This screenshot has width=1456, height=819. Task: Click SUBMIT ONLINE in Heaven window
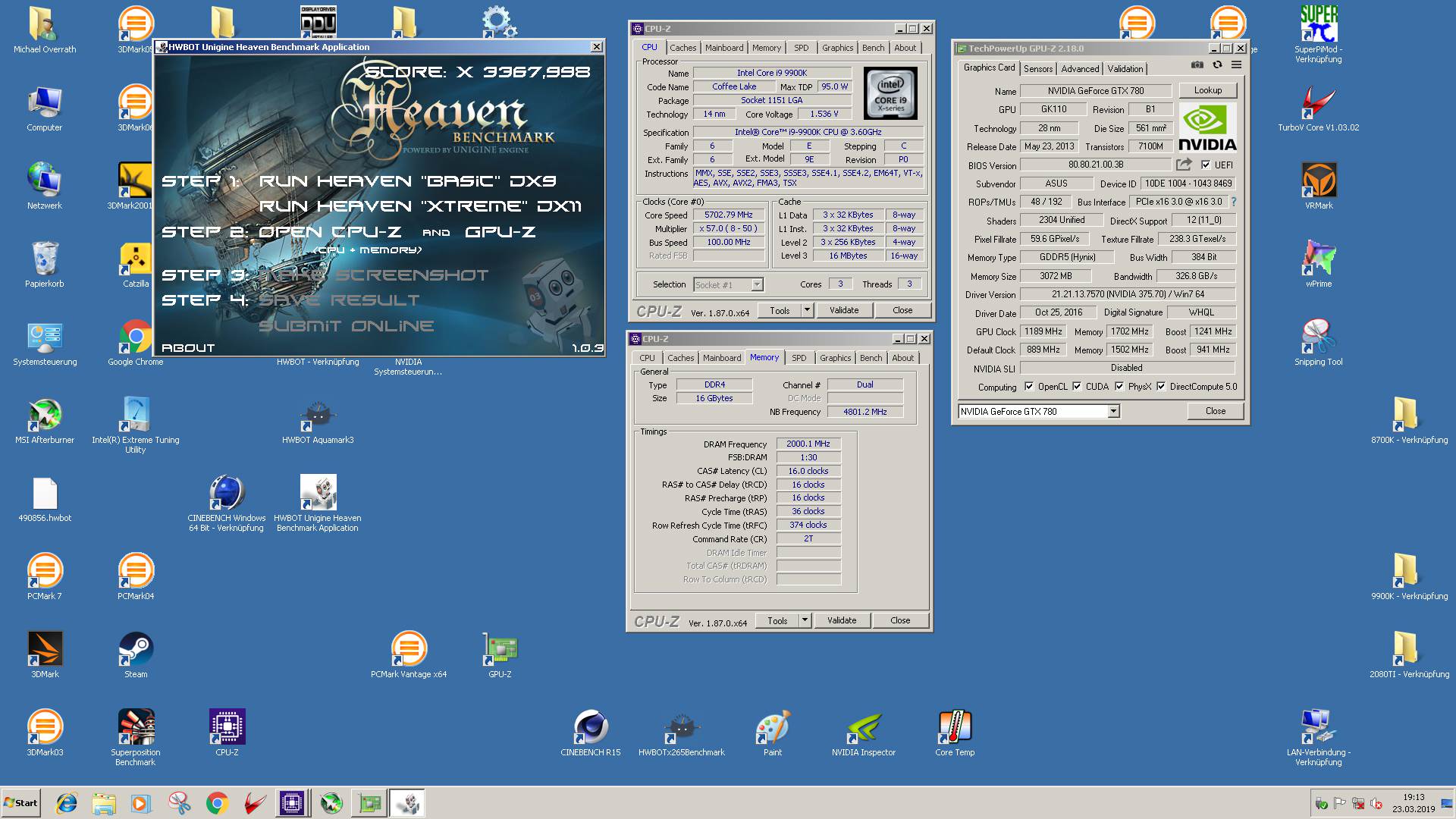[346, 326]
